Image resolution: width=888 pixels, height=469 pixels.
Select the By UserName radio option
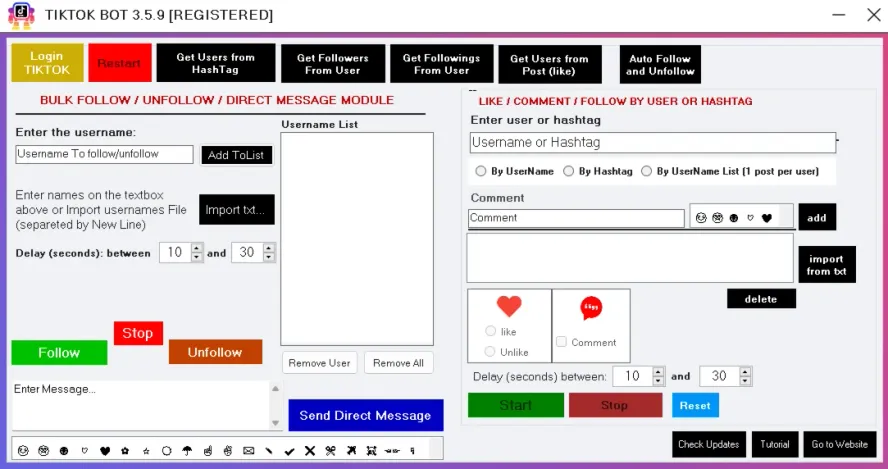481,171
